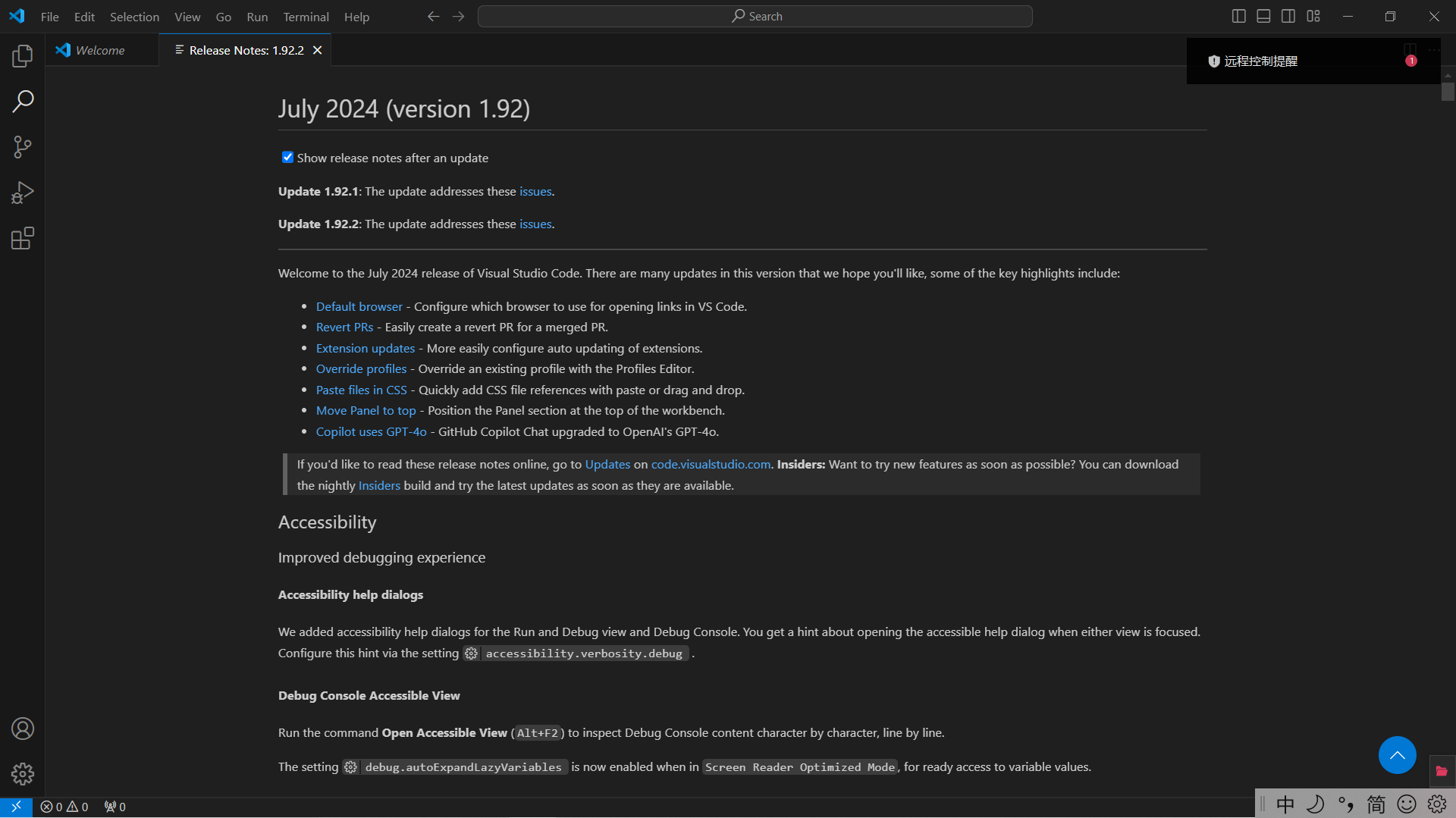The height and width of the screenshot is (818, 1456).
Task: Click accessibility.verbosity.debug setting code
Action: (x=584, y=653)
